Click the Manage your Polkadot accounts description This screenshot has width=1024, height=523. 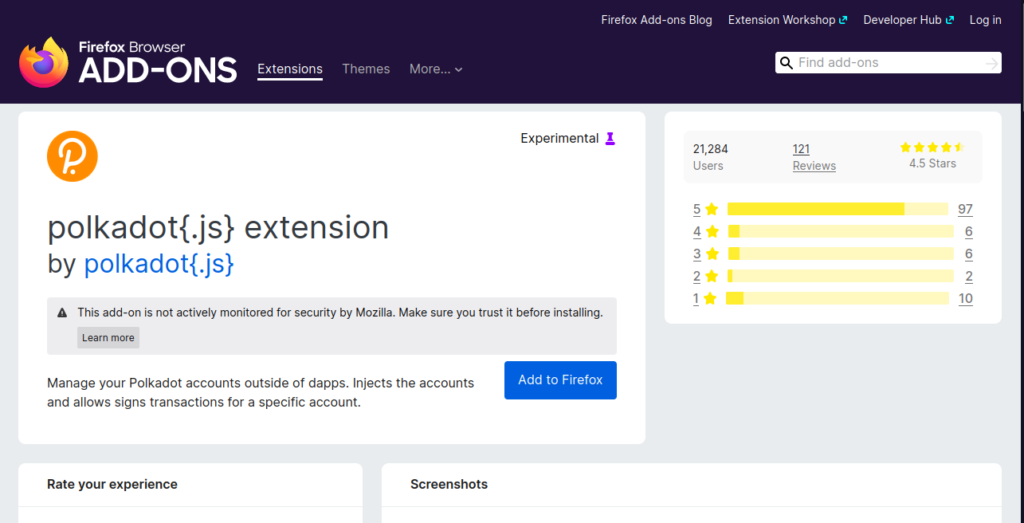pos(261,392)
